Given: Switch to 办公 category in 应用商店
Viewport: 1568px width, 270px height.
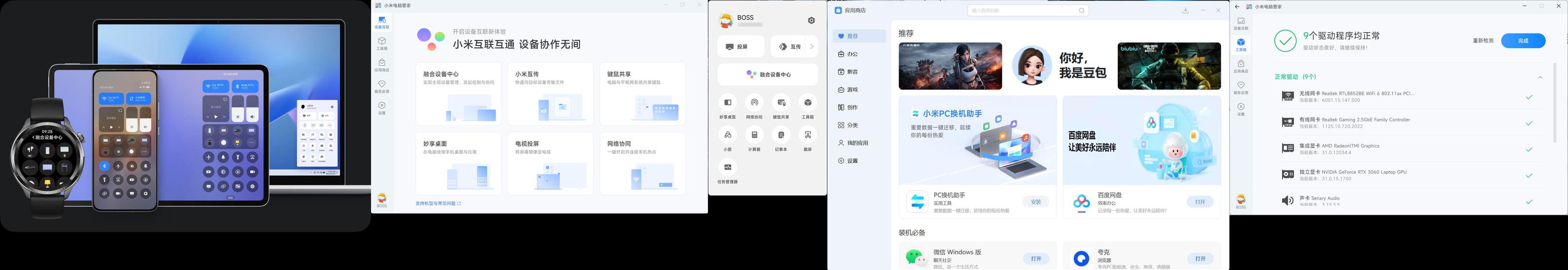Looking at the screenshot, I should 859,54.
